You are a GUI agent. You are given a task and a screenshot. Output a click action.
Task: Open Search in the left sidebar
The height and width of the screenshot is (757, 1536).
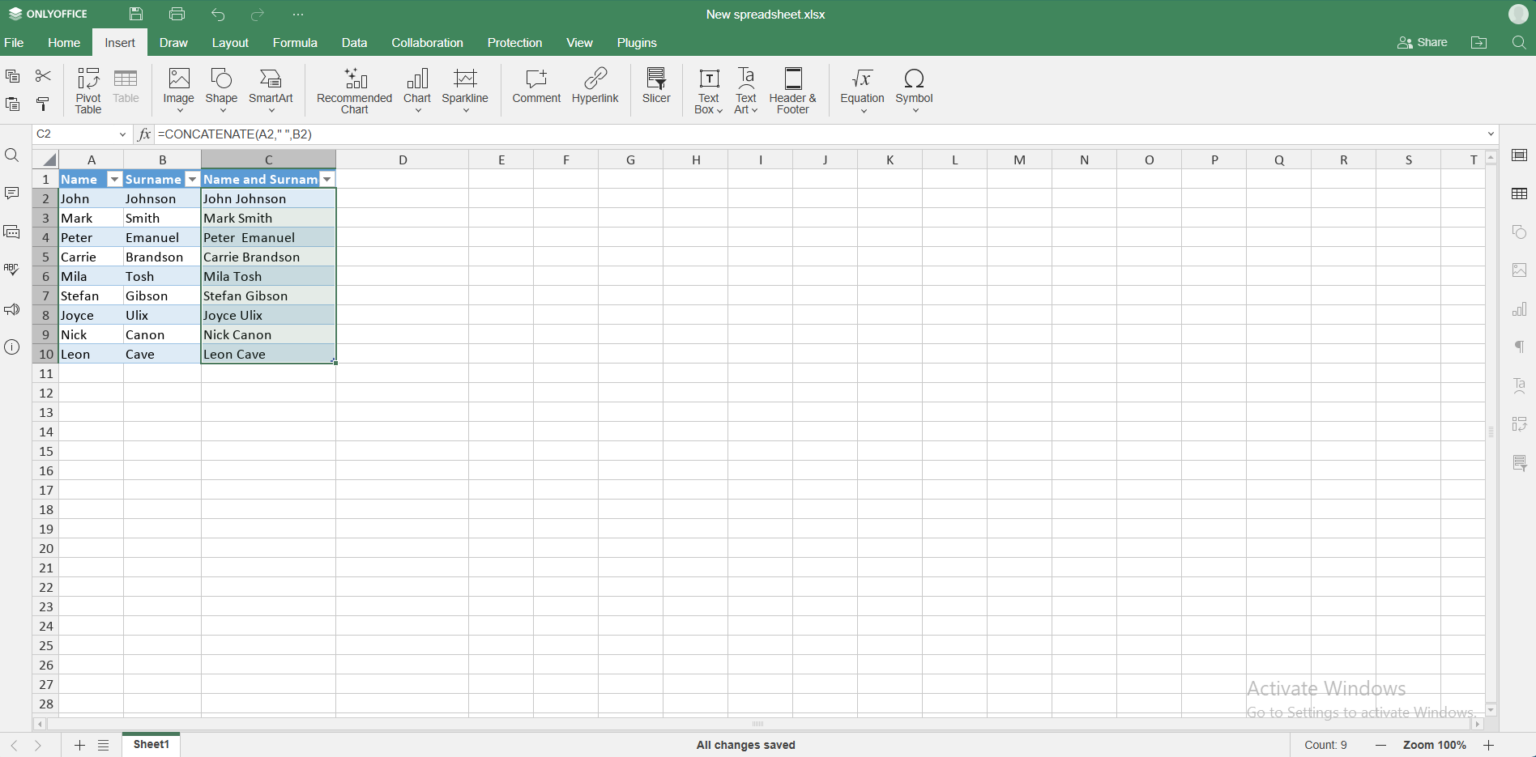[x=12, y=155]
